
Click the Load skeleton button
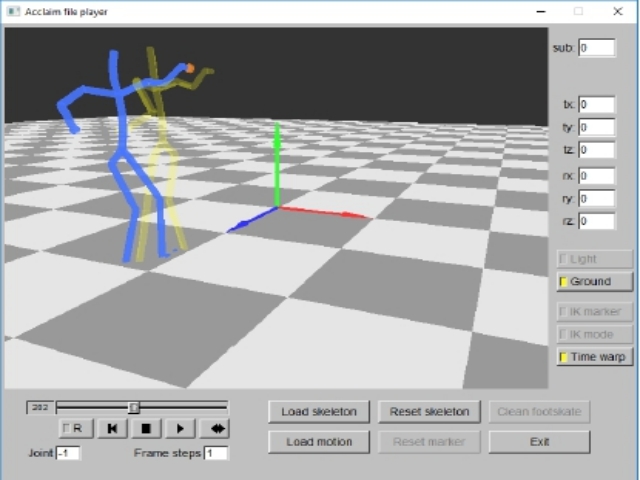pyautogui.click(x=319, y=412)
